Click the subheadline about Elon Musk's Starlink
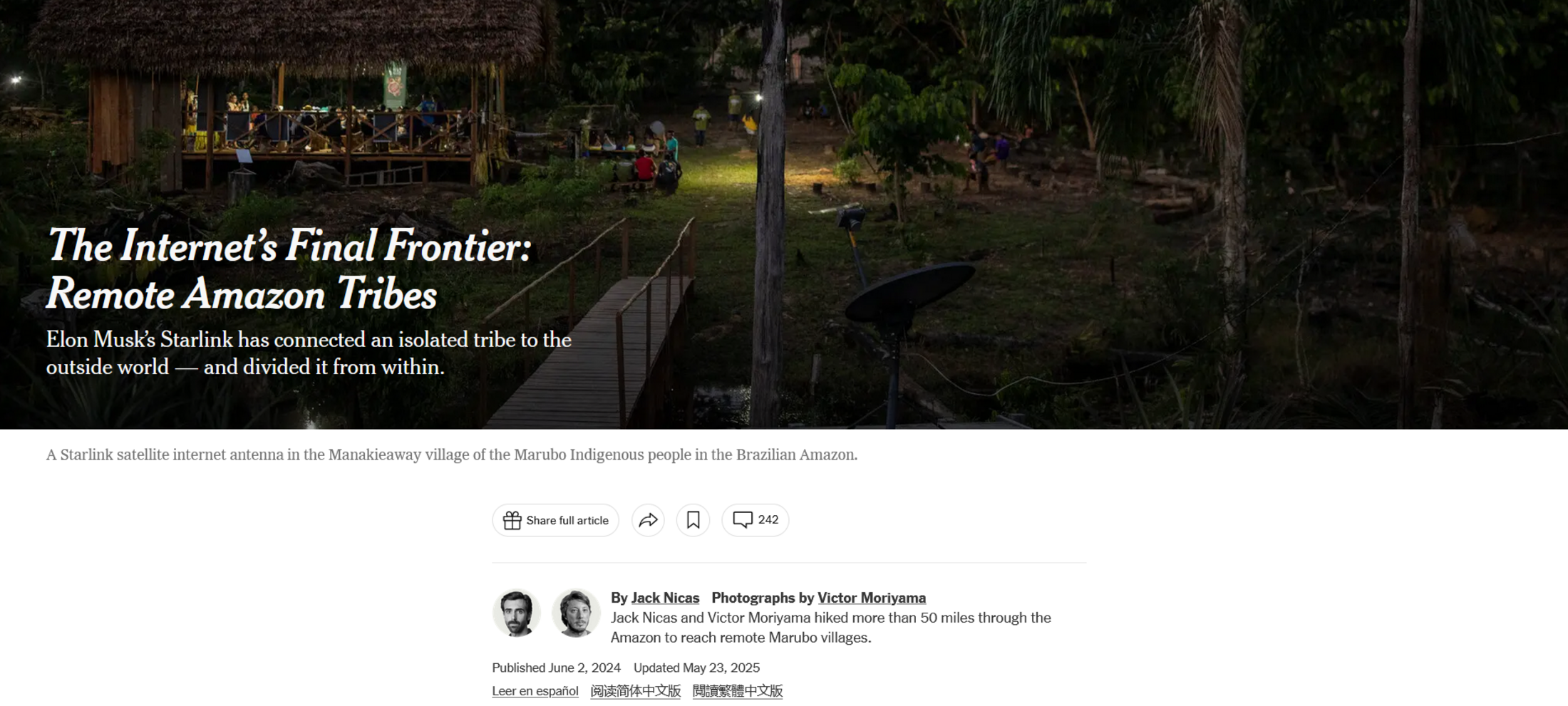1568x706 pixels. coord(309,353)
